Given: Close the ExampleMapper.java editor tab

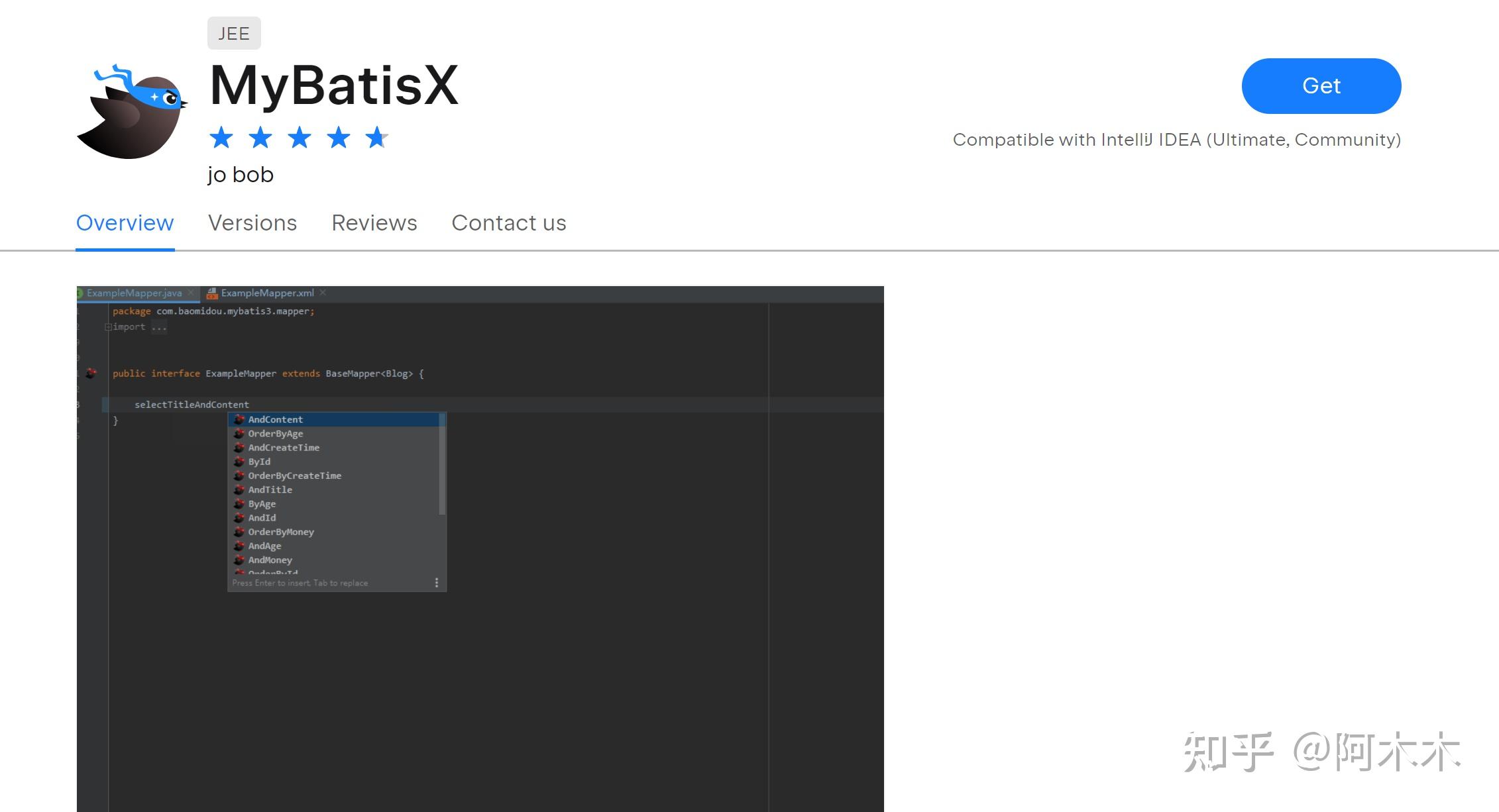Looking at the screenshot, I should pyautogui.click(x=191, y=293).
